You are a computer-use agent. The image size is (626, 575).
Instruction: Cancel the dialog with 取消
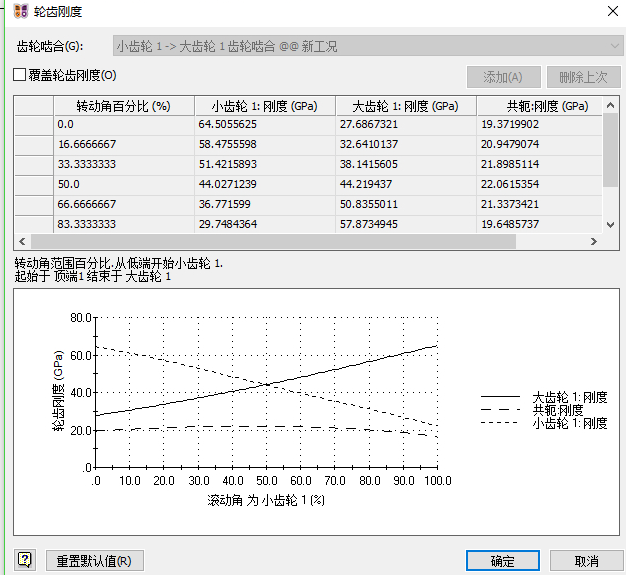point(587,561)
